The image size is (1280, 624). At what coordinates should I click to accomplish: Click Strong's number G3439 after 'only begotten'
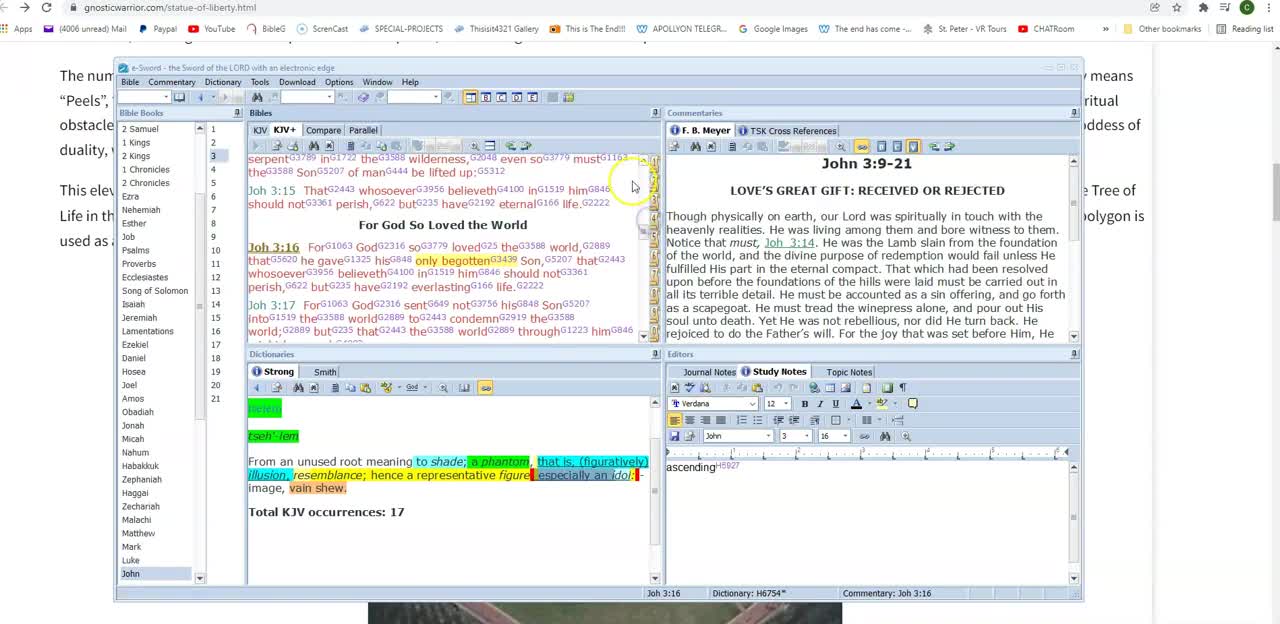pos(504,259)
